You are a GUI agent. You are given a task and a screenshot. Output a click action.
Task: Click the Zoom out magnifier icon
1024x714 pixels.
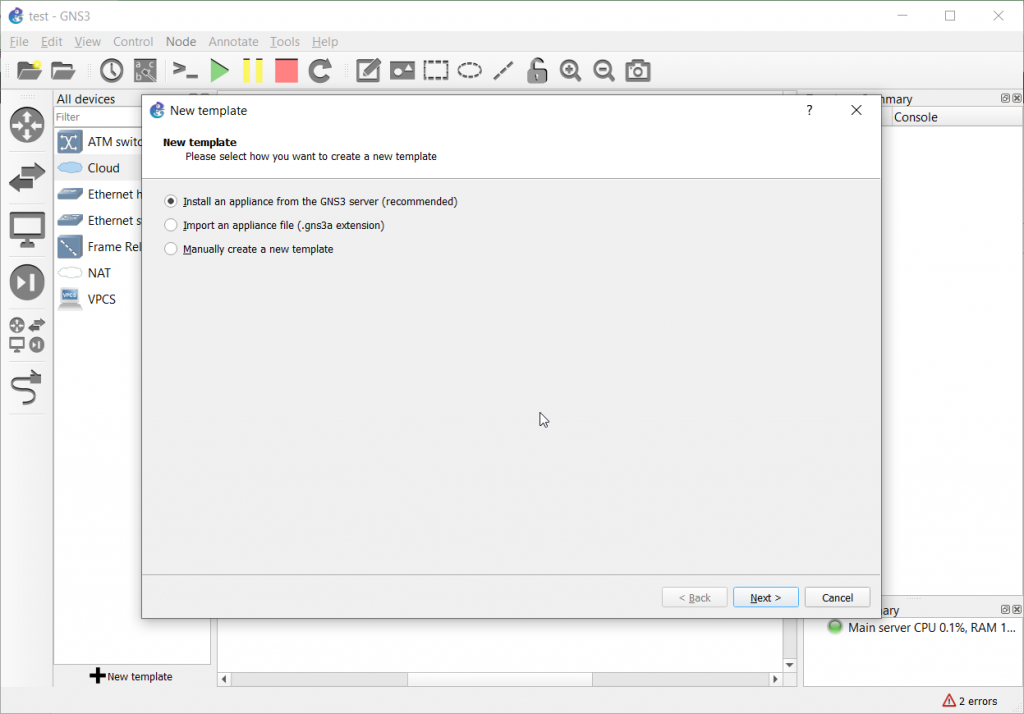coord(604,70)
